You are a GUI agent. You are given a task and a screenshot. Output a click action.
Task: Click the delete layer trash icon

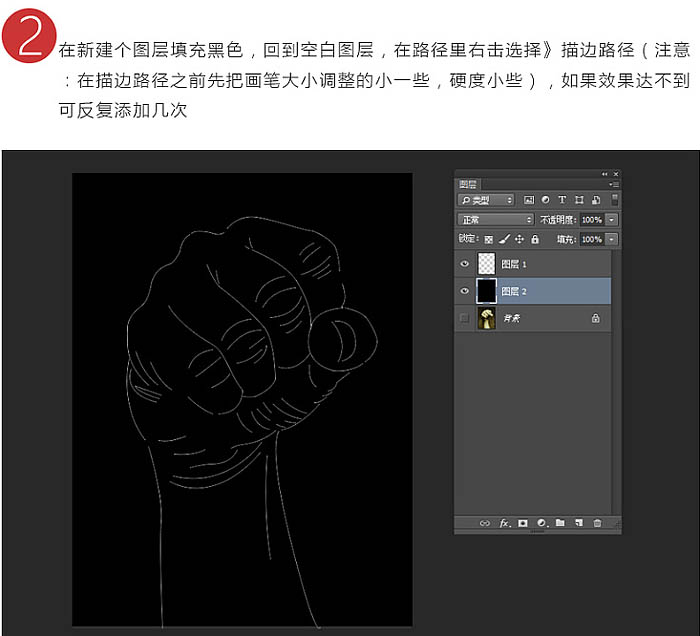tap(597, 523)
